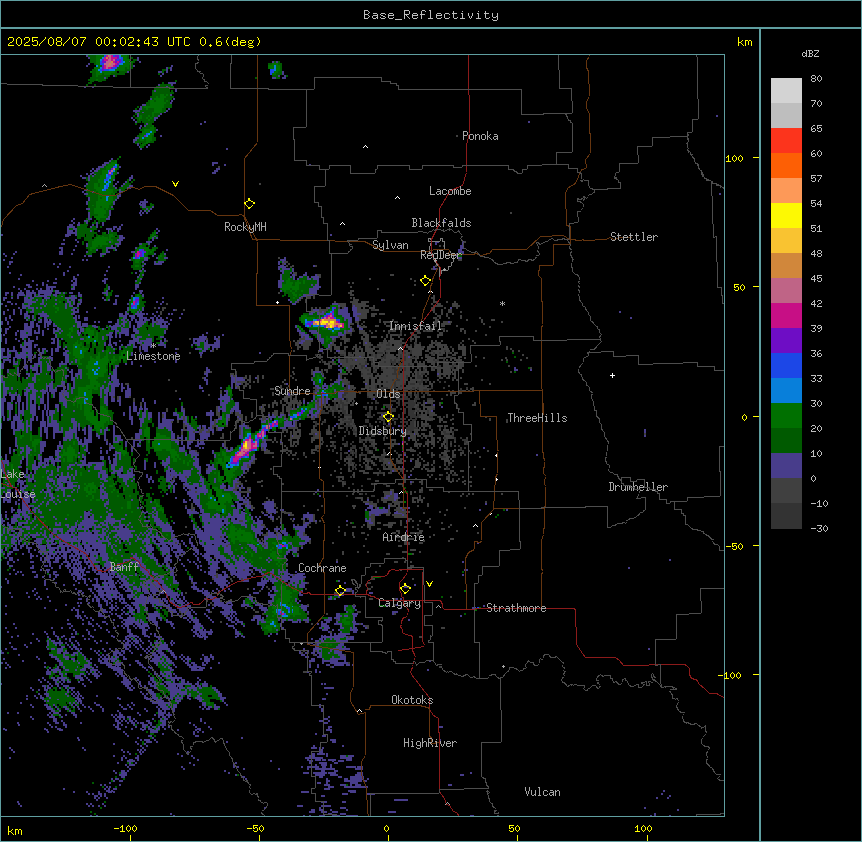Image resolution: width=862 pixels, height=842 pixels.
Task: Click the slate violet legend swatch below 10
Action: (786, 466)
